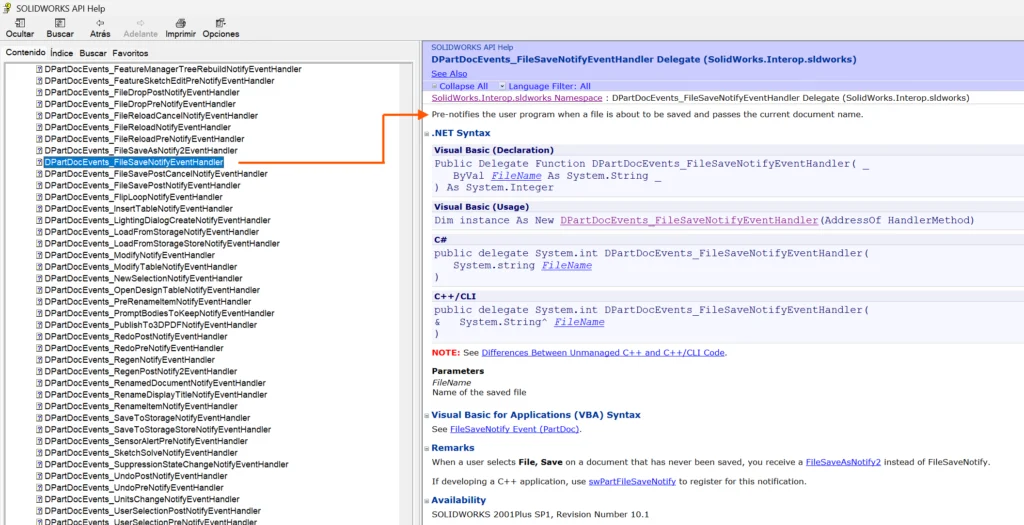Select DPartDocEvents_FileReloadCancelNotifyEventHandler topic

(x=151, y=116)
